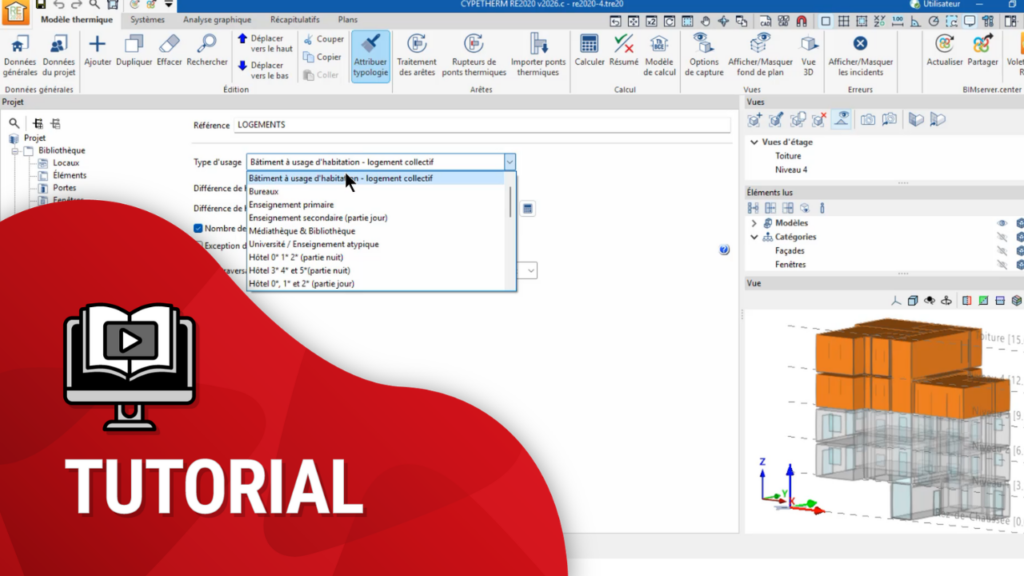Collapse the Vues d'étage group

[754, 142]
